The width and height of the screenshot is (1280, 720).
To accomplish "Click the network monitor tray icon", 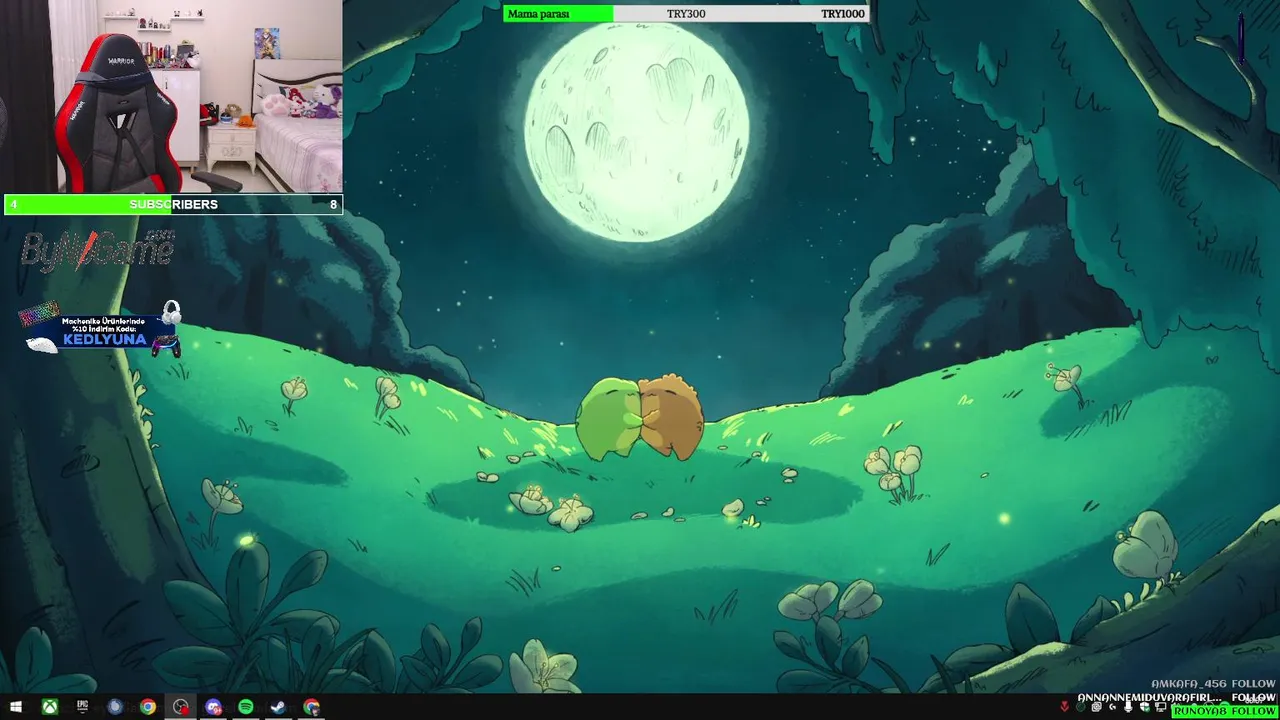I will (x=1160, y=707).
